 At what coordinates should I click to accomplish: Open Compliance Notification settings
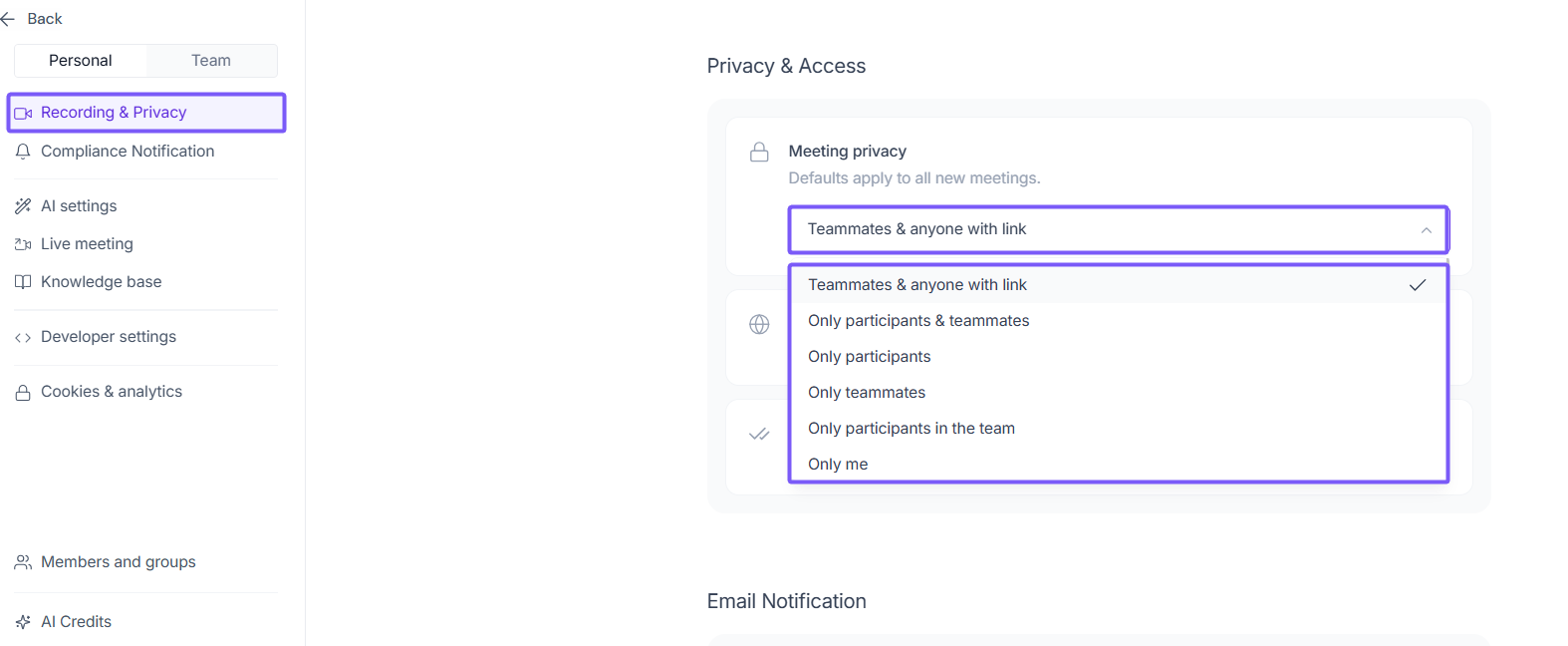coord(128,152)
